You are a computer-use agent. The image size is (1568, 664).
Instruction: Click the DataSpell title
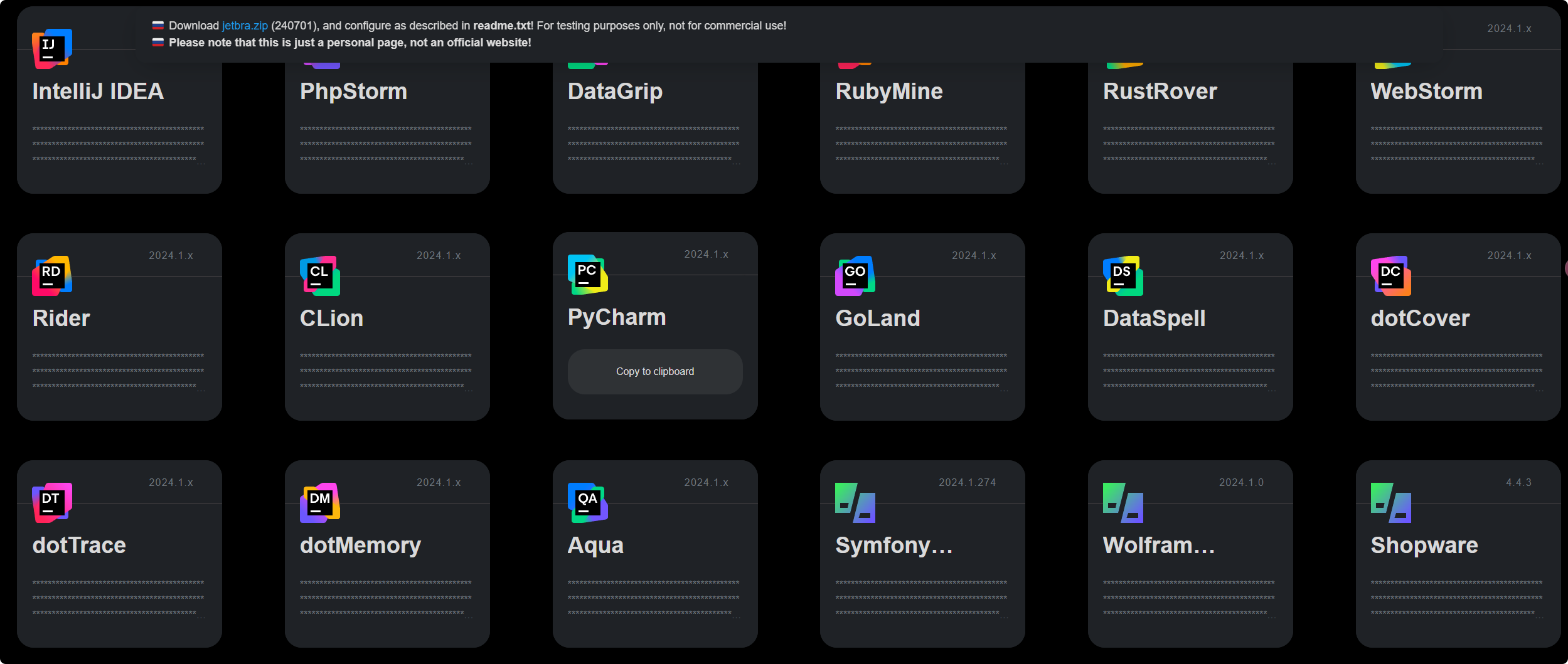point(1155,319)
